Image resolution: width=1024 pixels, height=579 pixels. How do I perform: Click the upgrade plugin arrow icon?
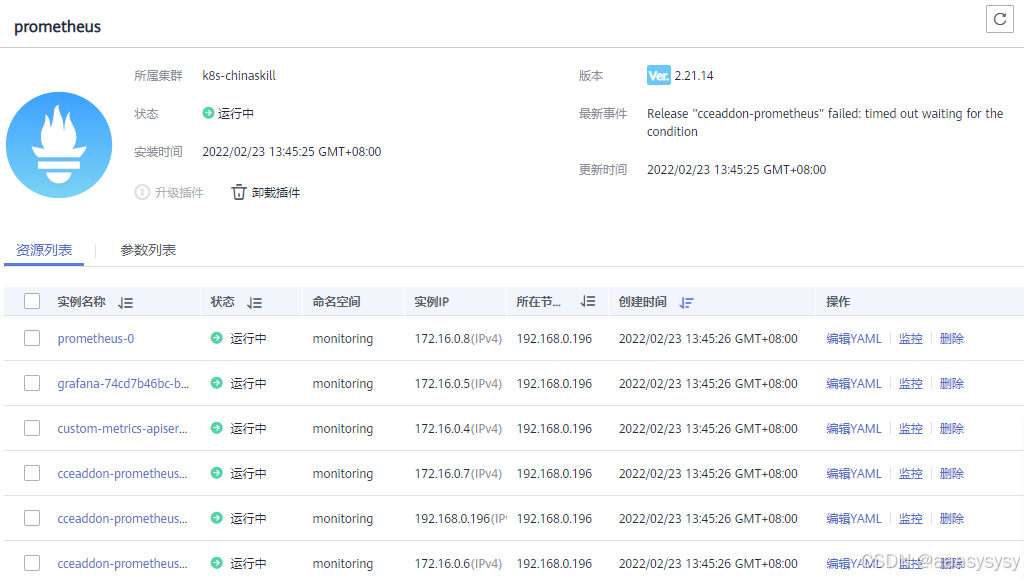(x=142, y=192)
